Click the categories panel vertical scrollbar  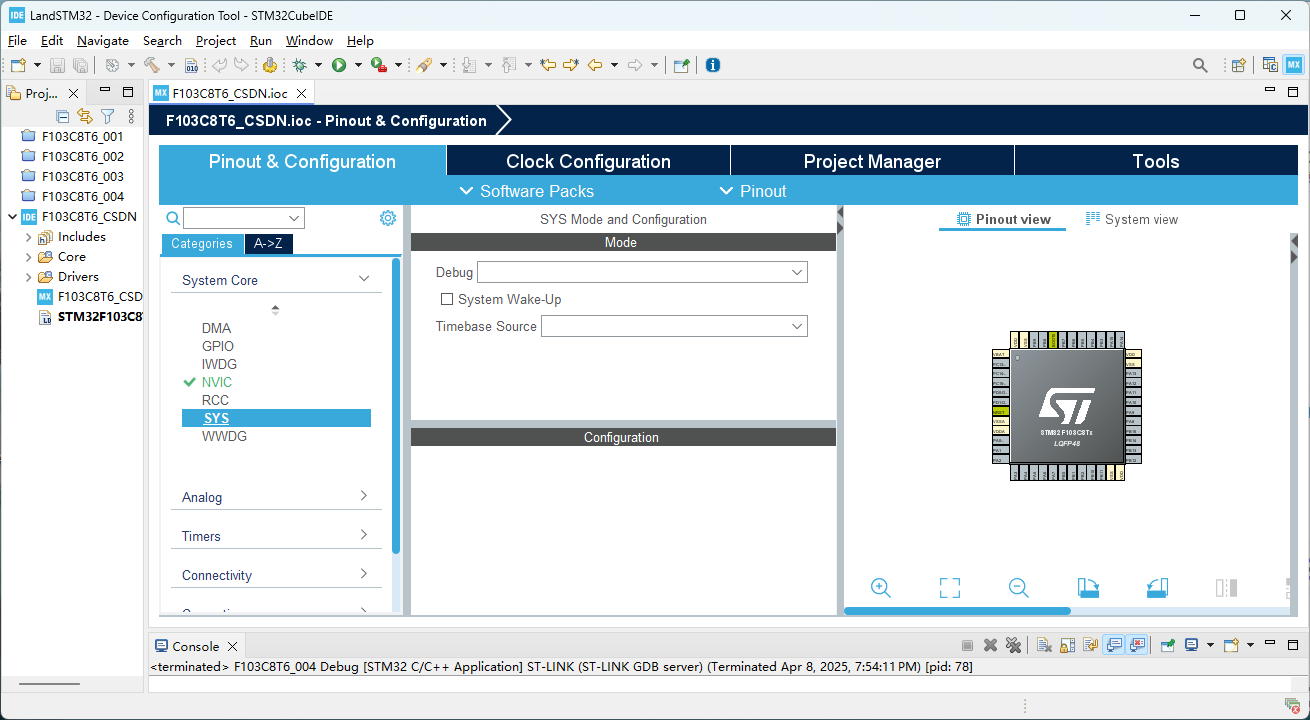tap(396, 405)
